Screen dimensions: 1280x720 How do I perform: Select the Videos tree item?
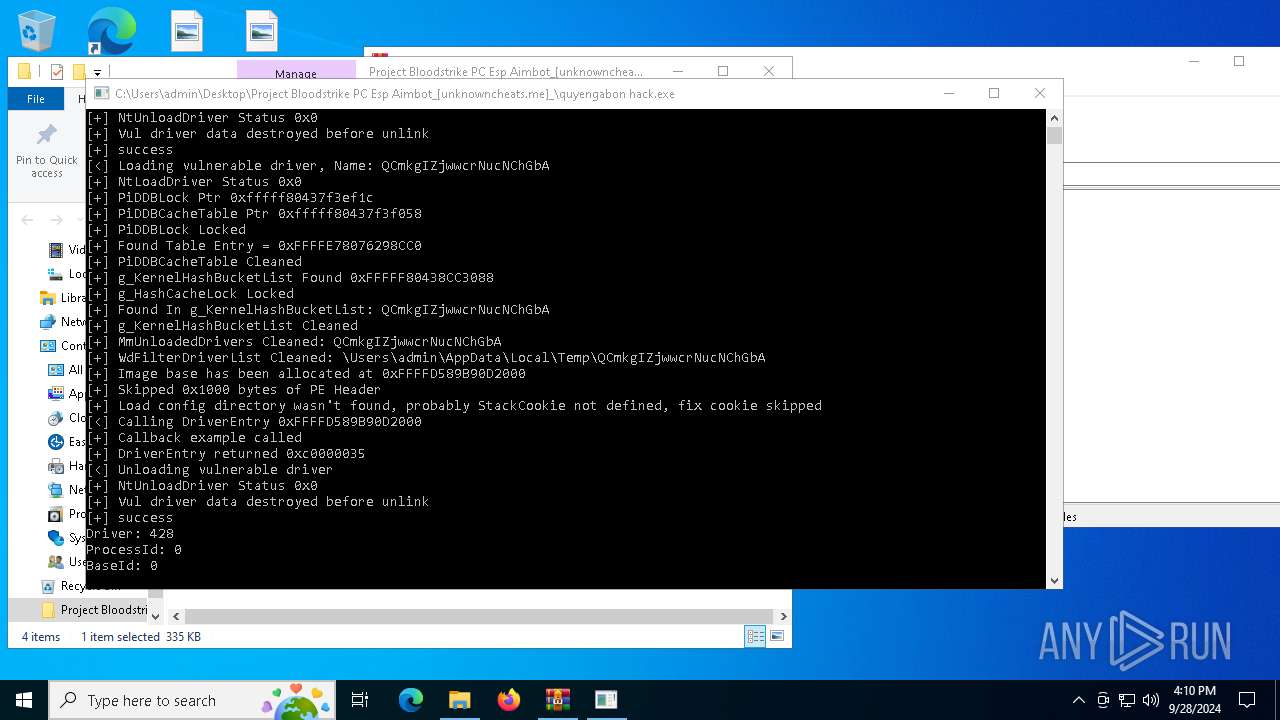(x=67, y=250)
